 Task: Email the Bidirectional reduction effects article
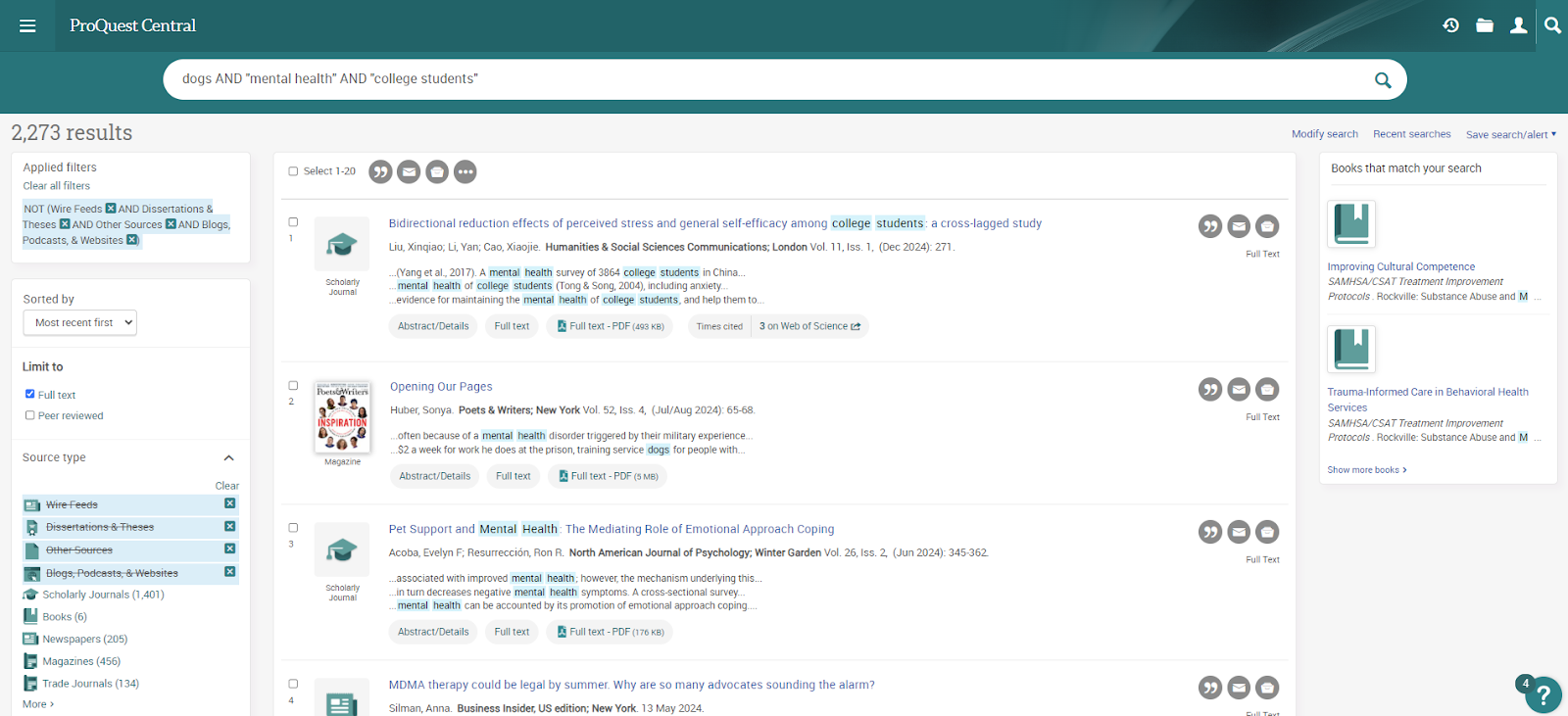(x=1239, y=226)
